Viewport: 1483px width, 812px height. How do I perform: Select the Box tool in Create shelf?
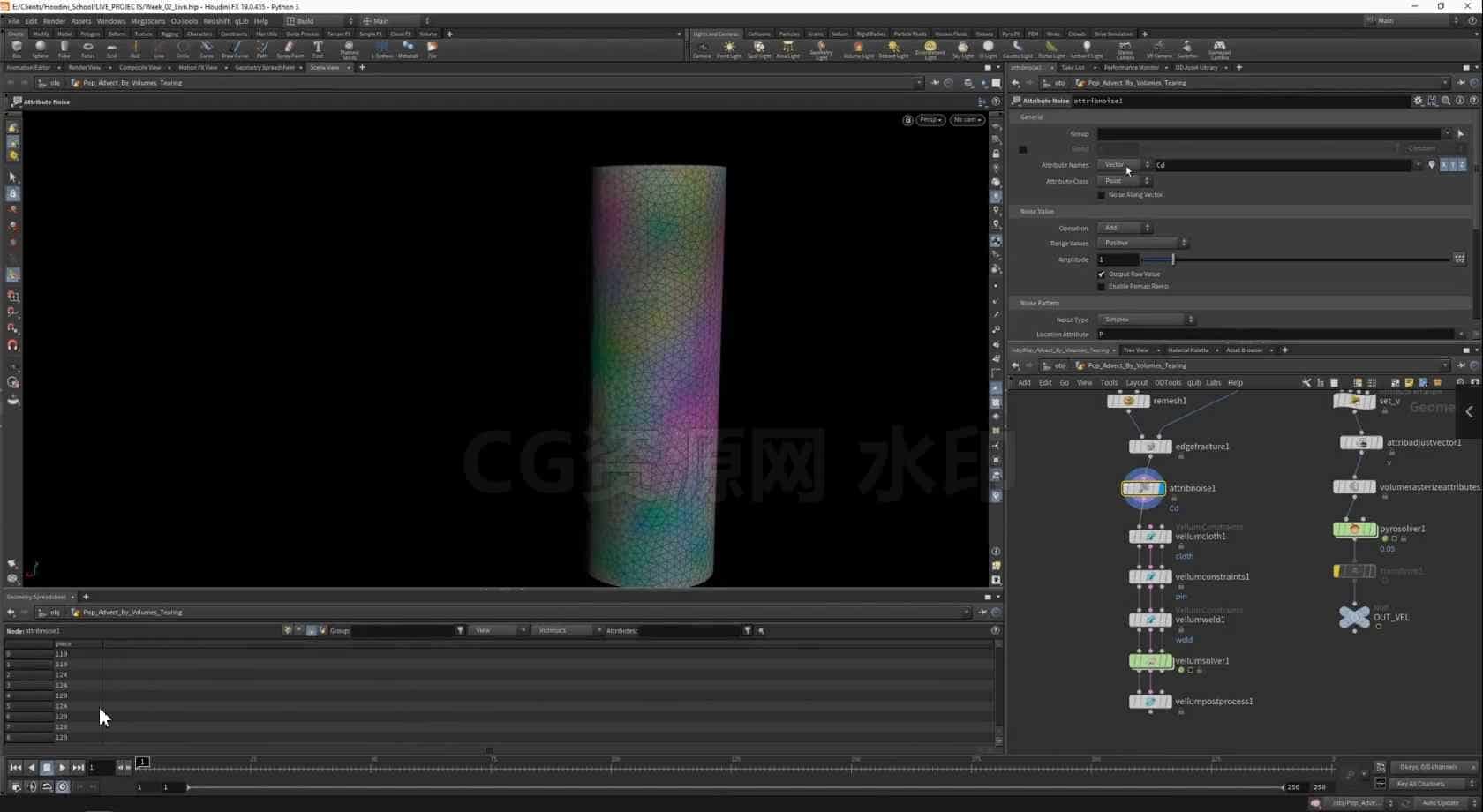[17, 49]
